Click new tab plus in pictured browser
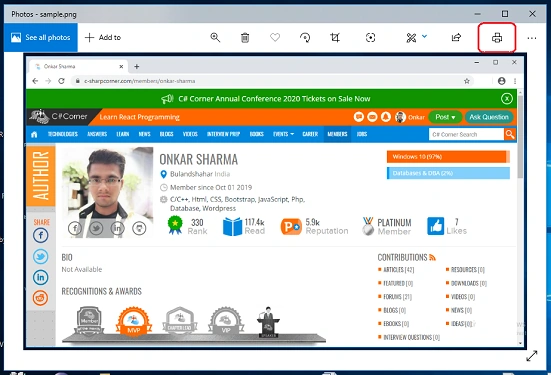 coord(137,66)
